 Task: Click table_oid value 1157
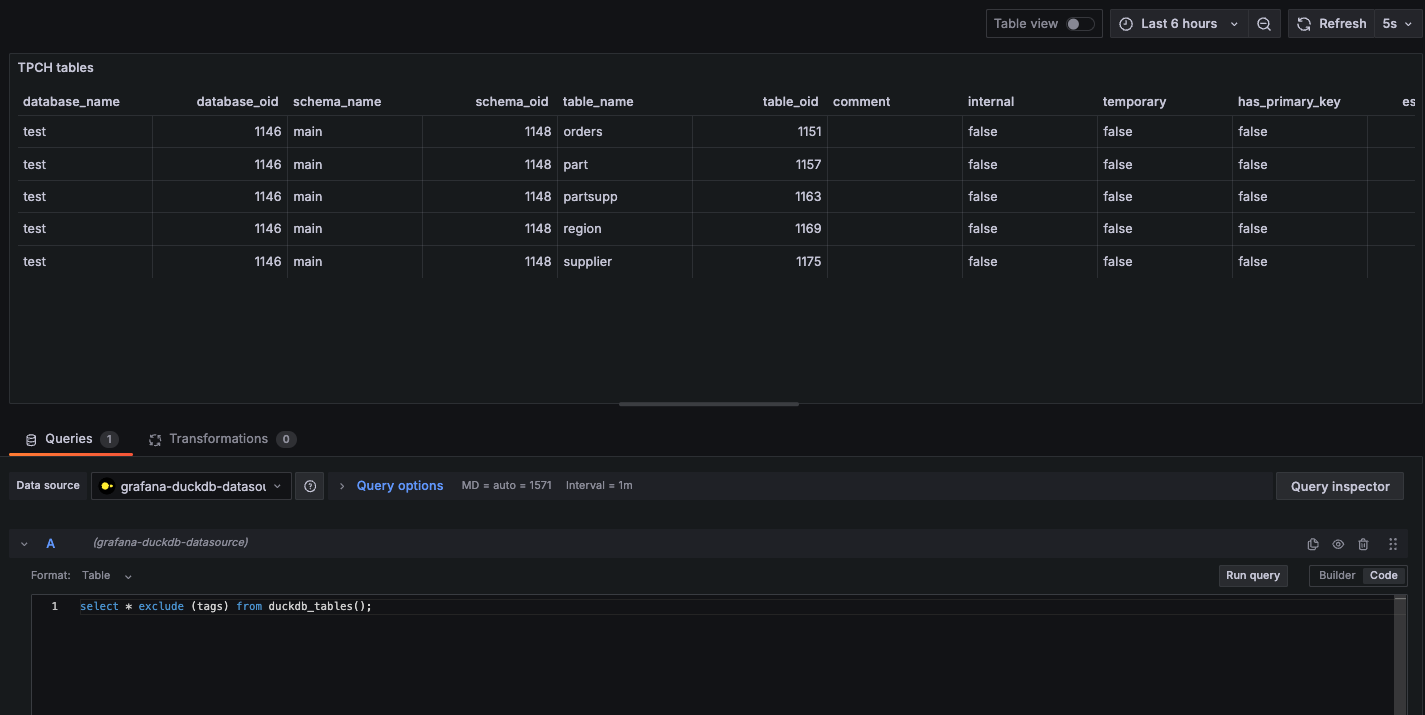[x=809, y=164]
